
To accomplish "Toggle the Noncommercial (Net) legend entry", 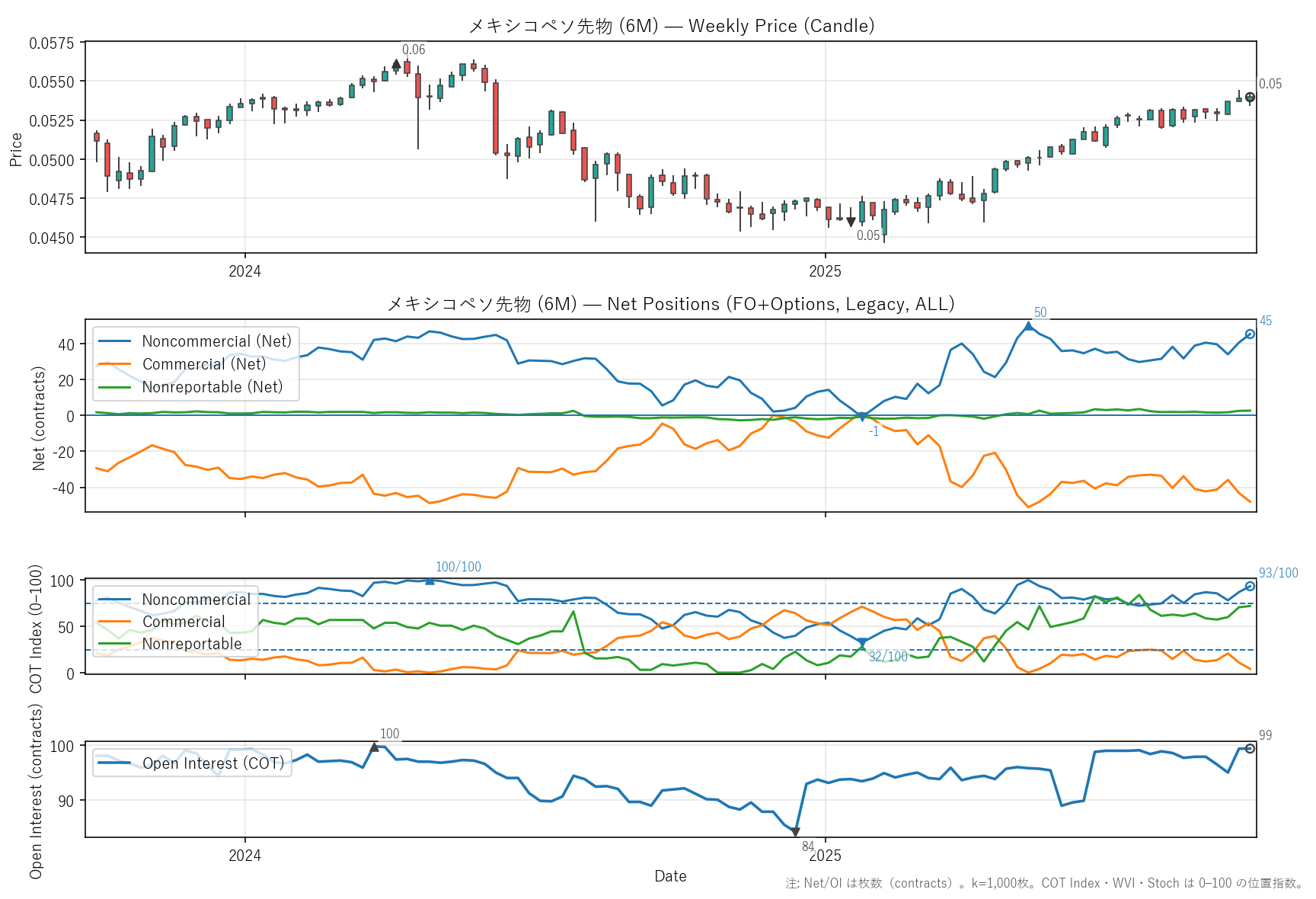I will pos(216,341).
